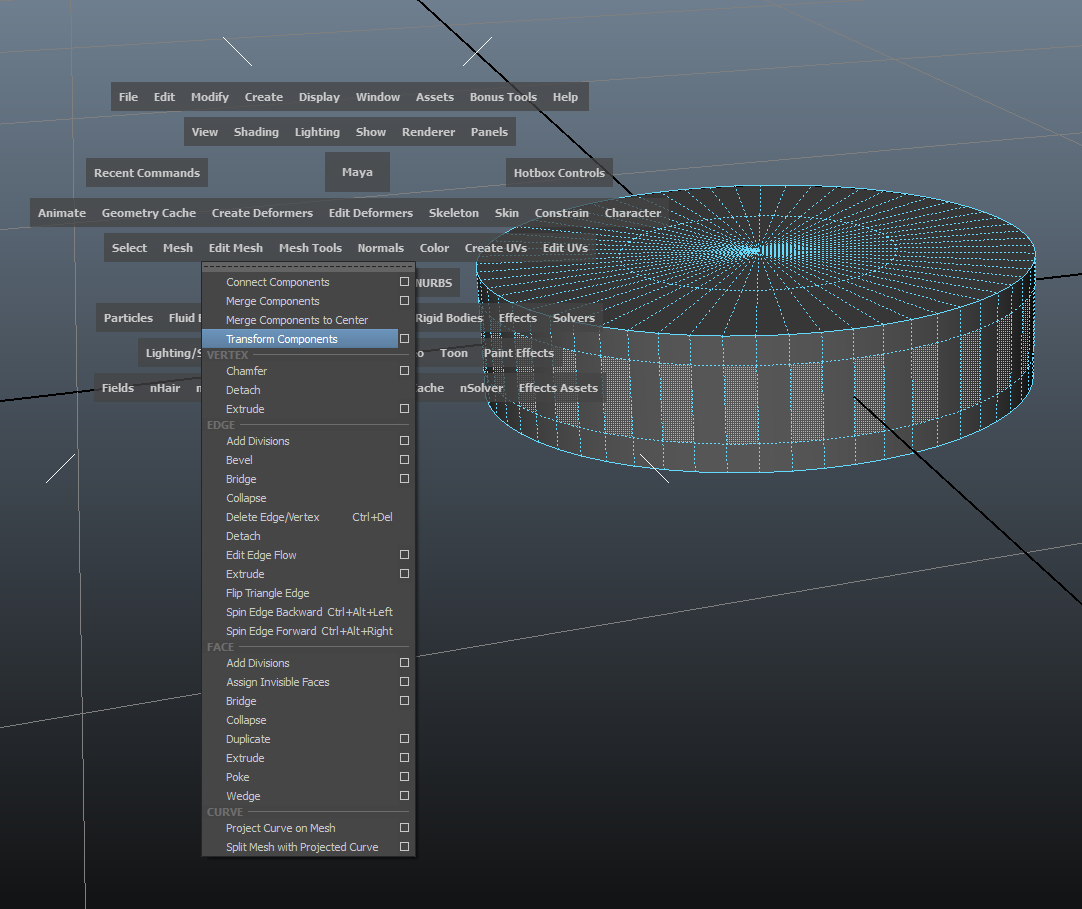Open the Modify hotbox menu
This screenshot has width=1082, height=909.
point(210,97)
